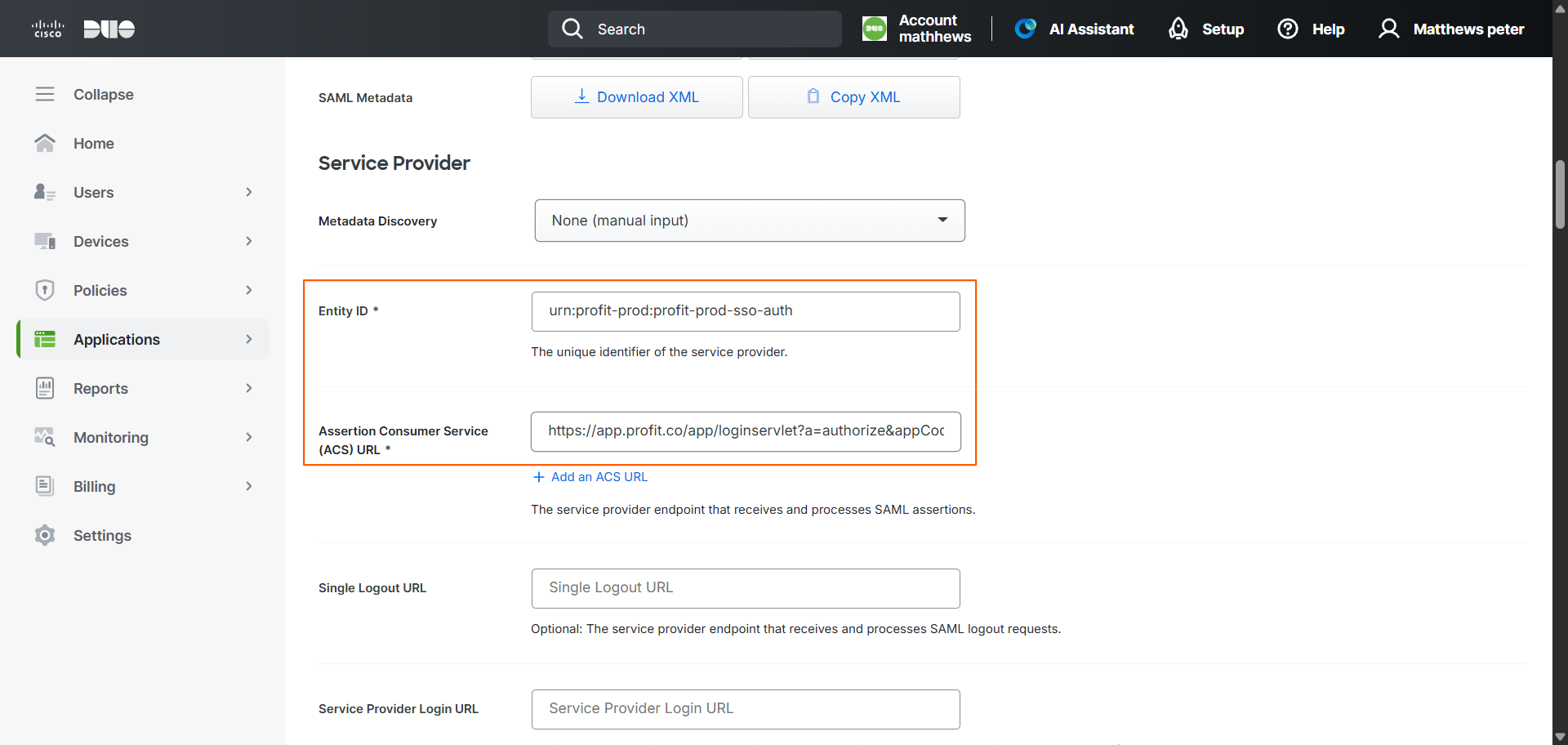
Task: Click the Setup rocket icon
Action: tap(1178, 29)
